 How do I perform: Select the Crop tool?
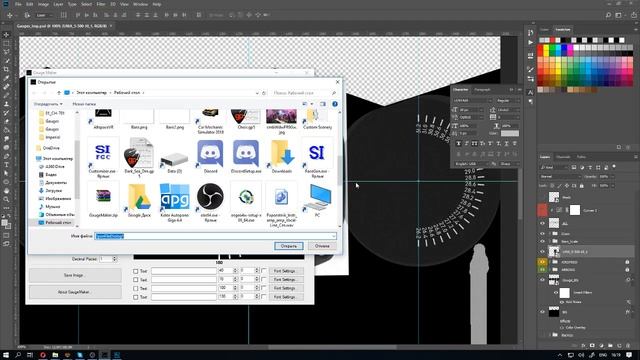tap(6, 69)
